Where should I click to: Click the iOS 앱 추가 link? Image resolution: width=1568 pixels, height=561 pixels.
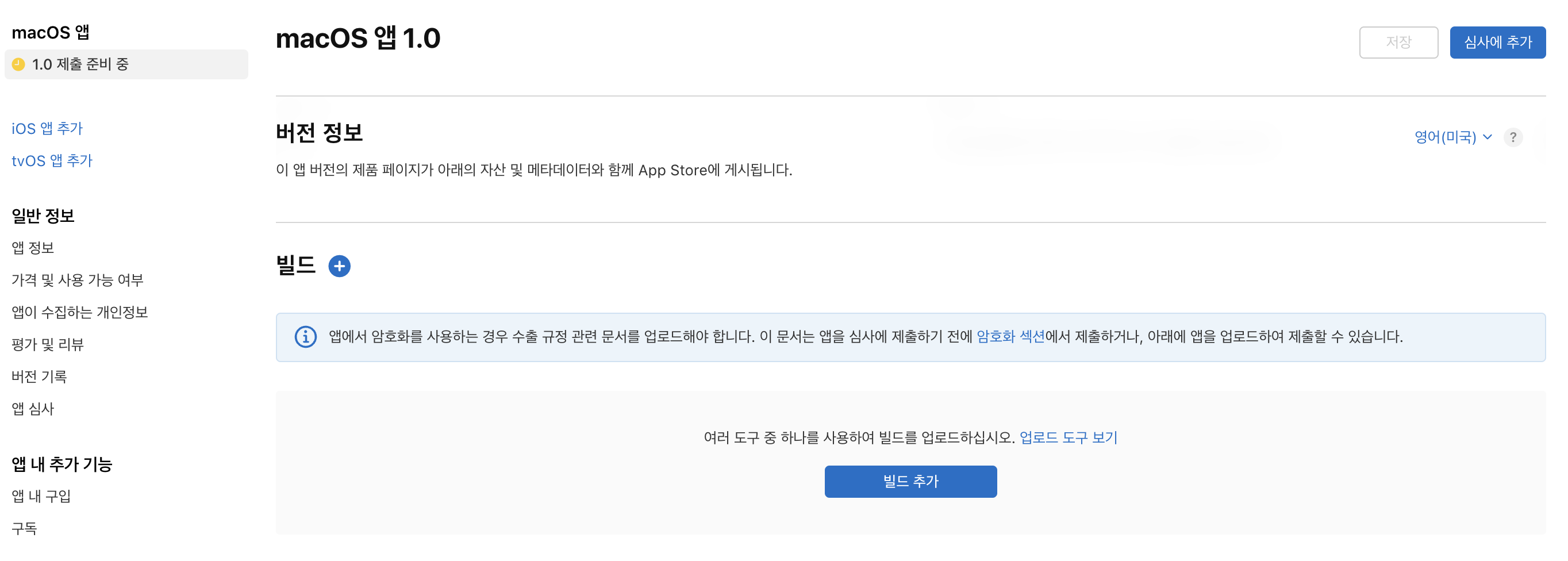[x=47, y=128]
